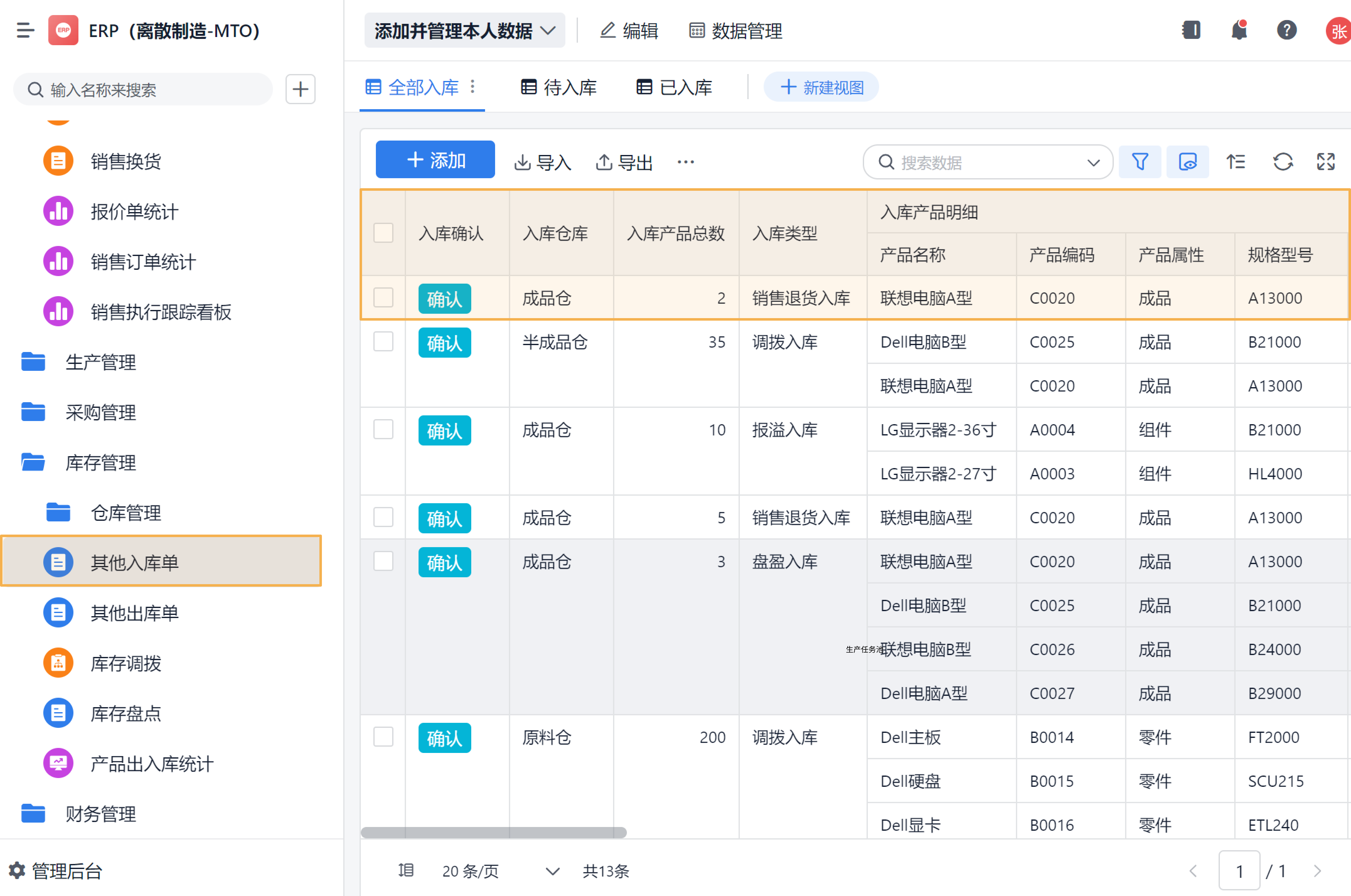Screen dimensions: 1351x896
Task: Enter fullscreen table view icon
Action: (x=1325, y=162)
